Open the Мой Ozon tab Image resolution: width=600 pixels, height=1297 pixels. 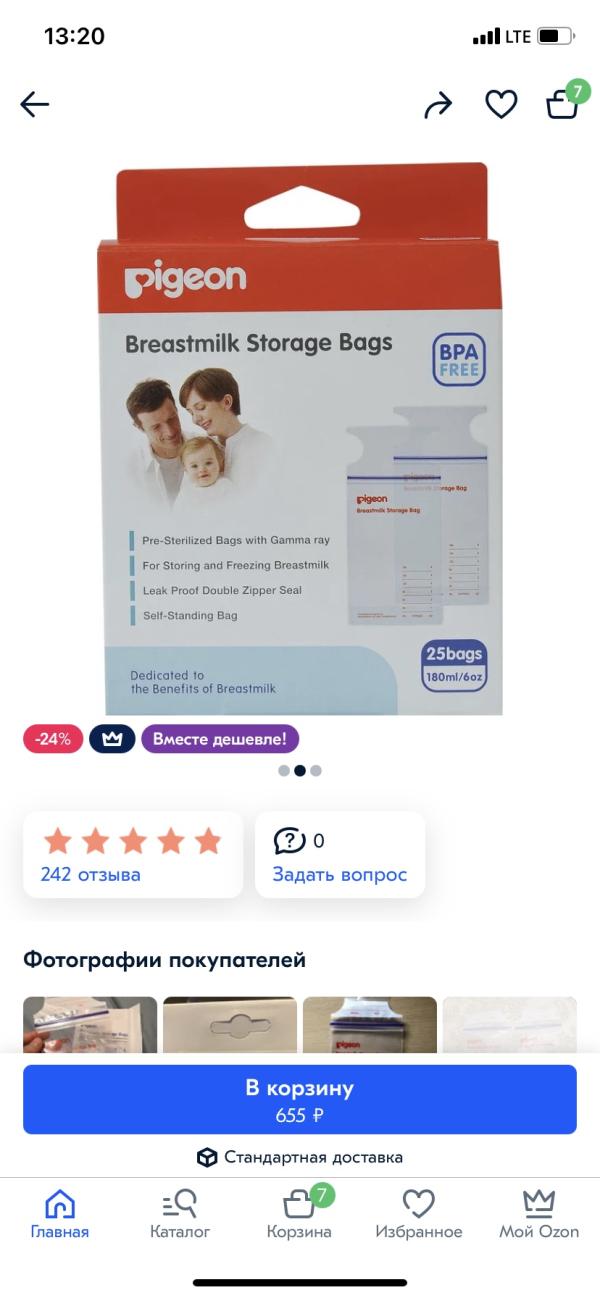[539, 1214]
